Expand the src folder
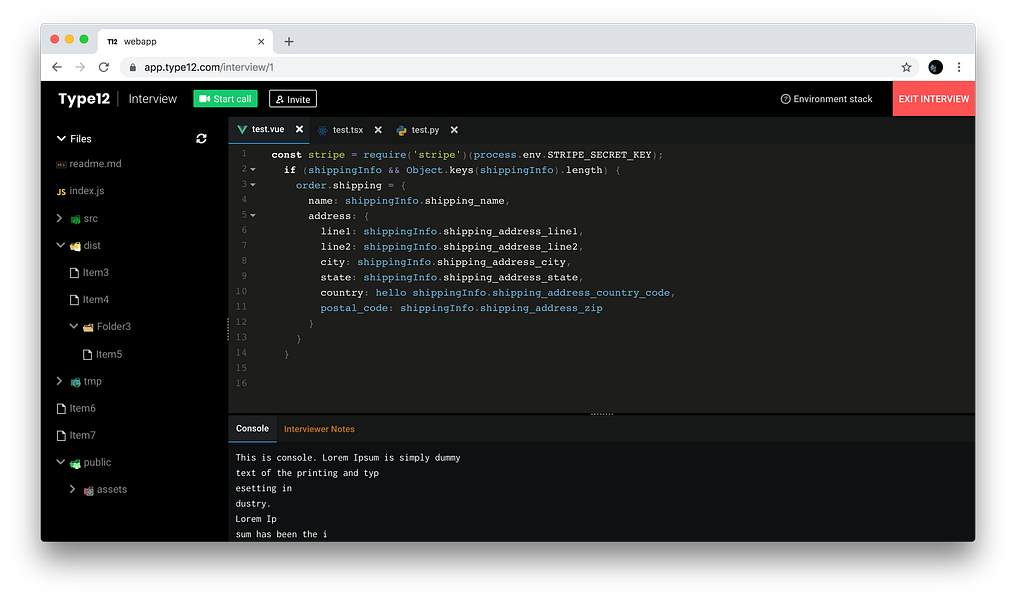The height and width of the screenshot is (600, 1016). (x=60, y=218)
